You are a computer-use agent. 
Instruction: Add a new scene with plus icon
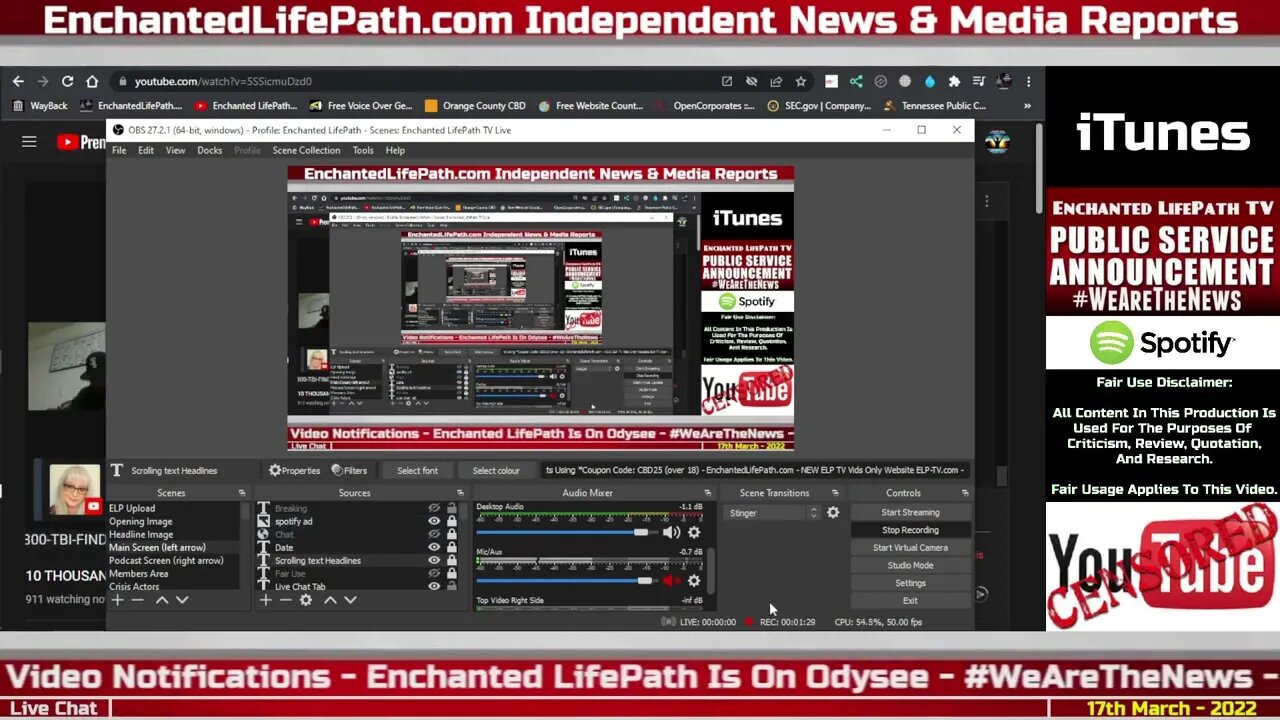pos(117,600)
